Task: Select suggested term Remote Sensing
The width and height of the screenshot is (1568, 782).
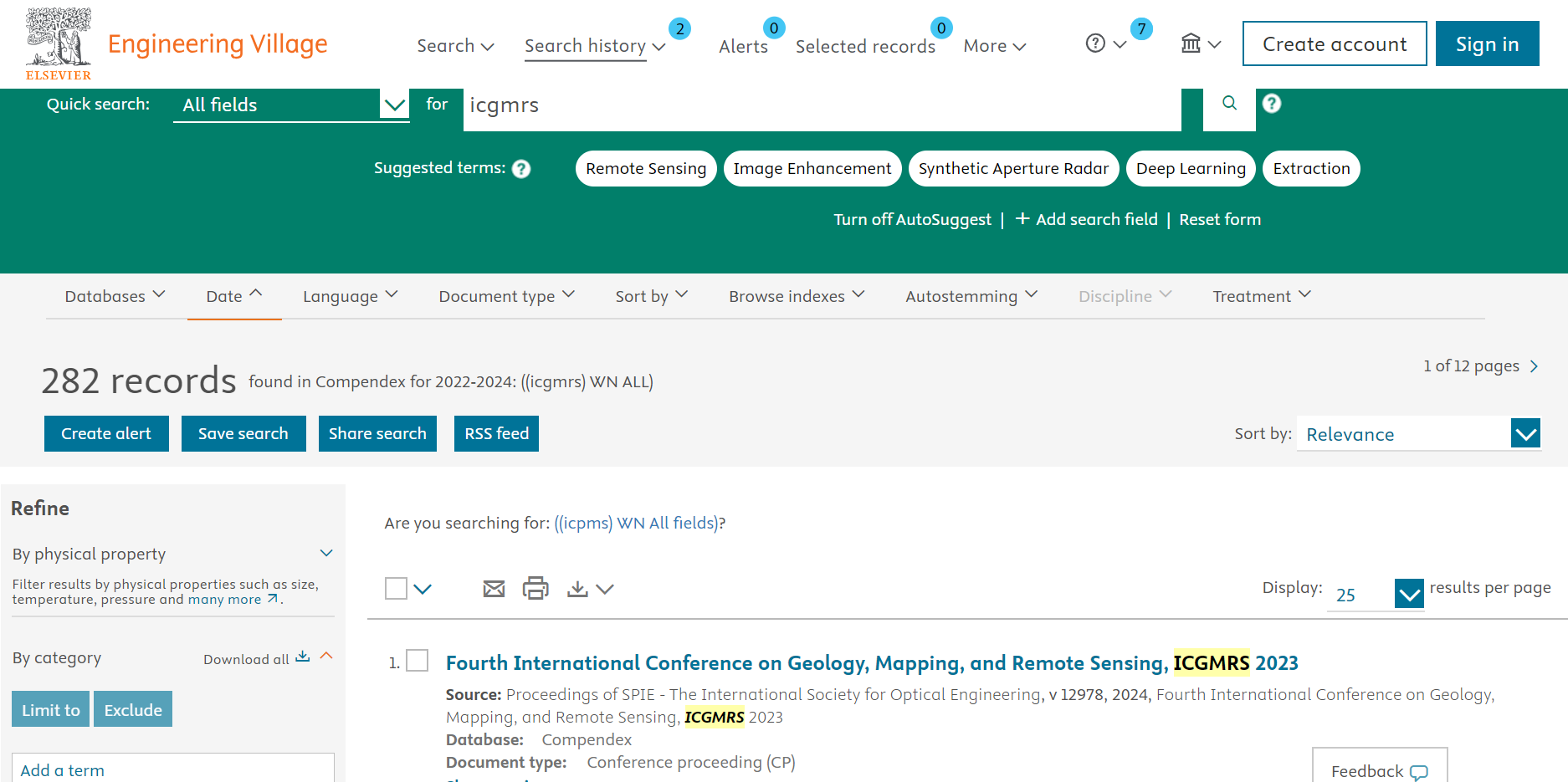Action: pos(646,168)
